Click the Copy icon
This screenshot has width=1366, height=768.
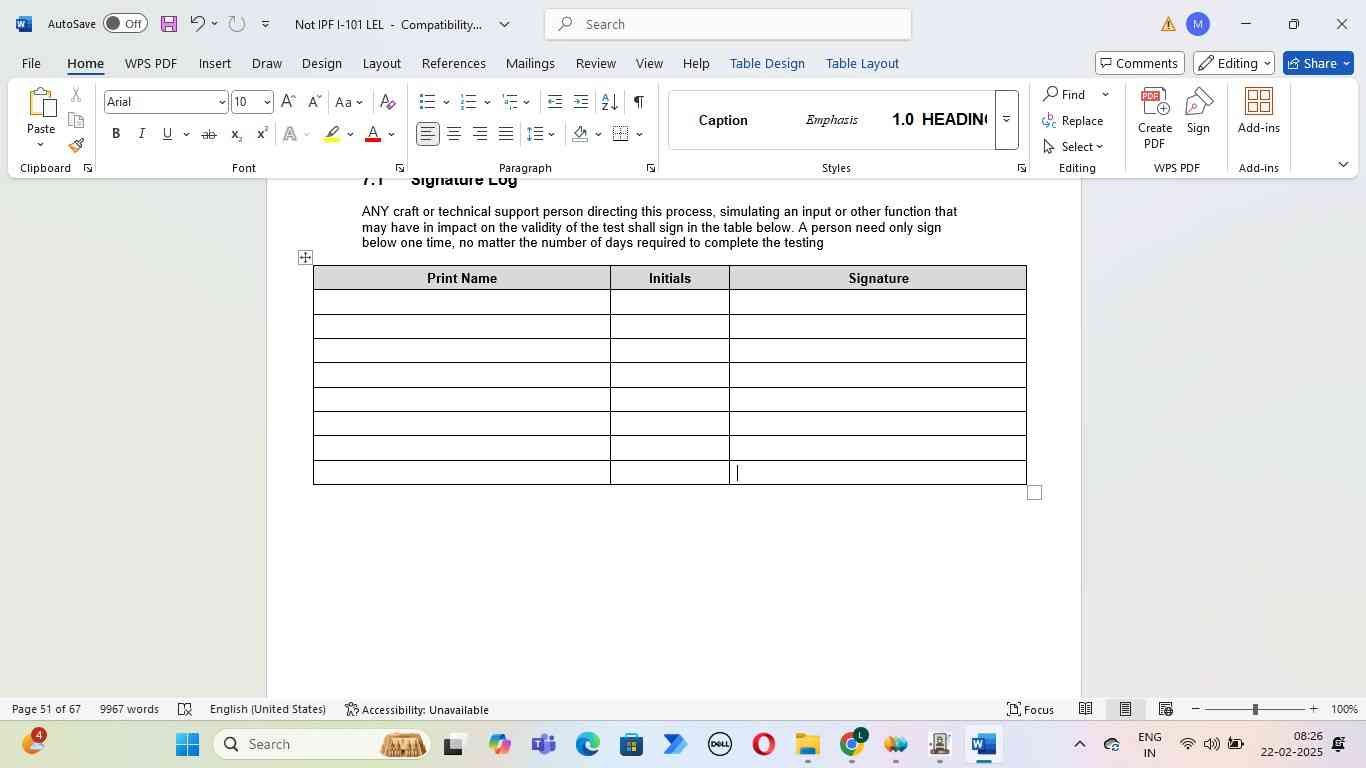76,121
